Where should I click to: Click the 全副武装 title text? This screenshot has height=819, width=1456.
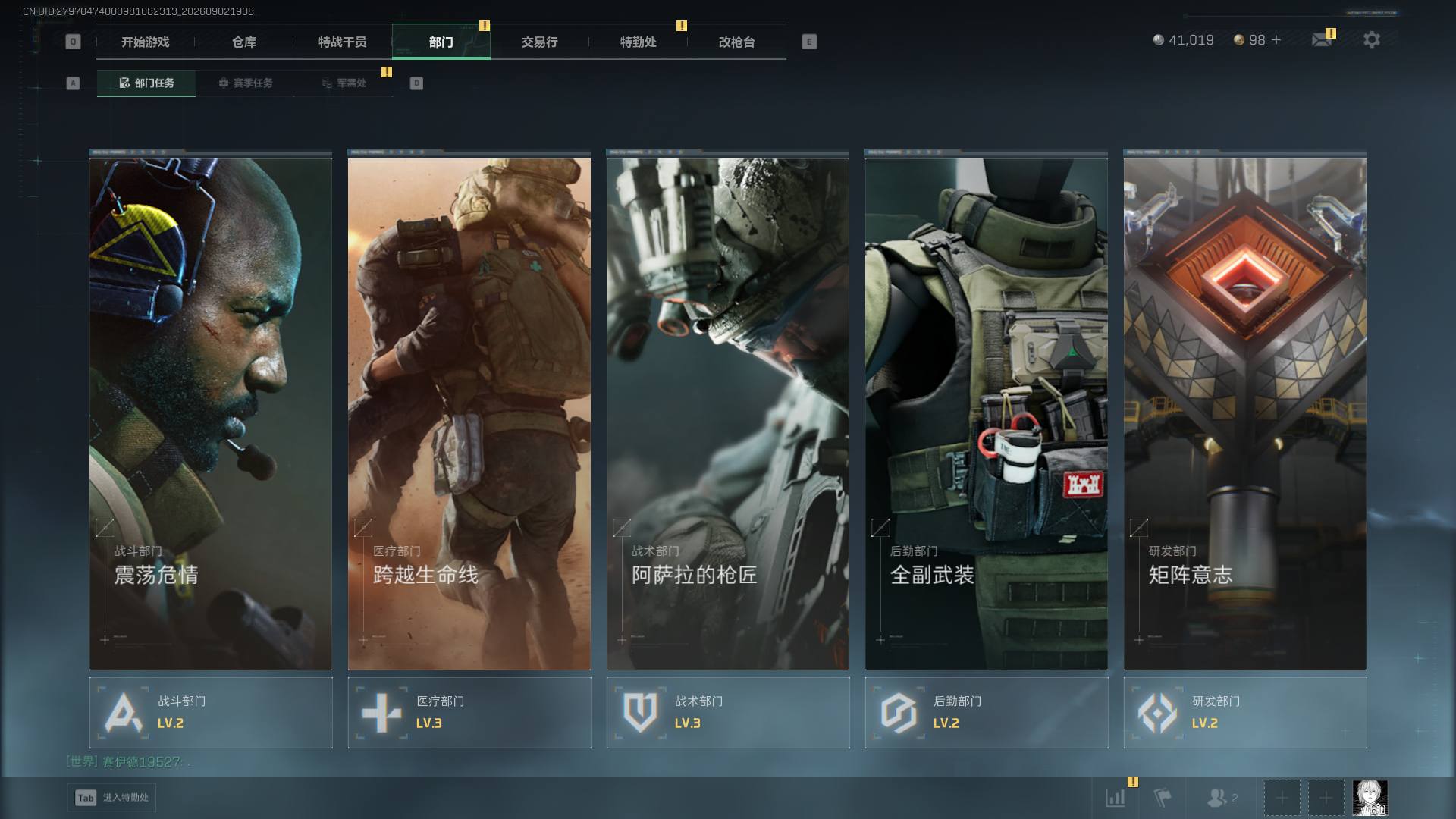tap(932, 575)
